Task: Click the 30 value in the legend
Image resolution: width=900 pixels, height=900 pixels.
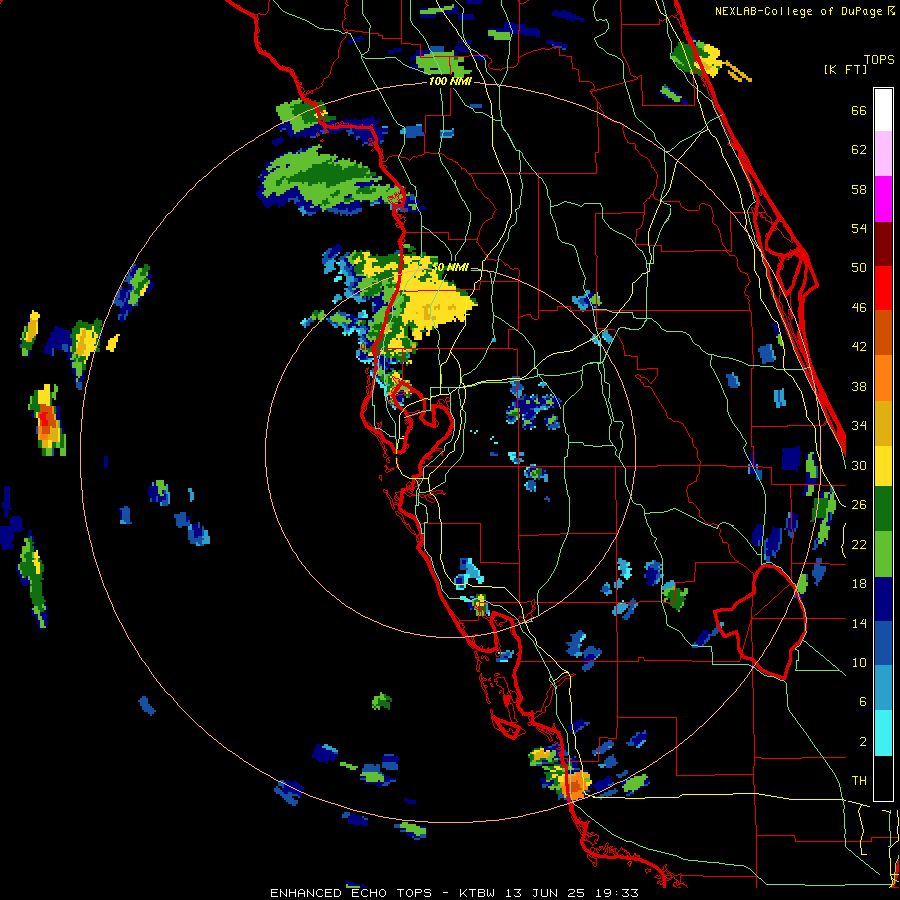Action: coord(859,465)
